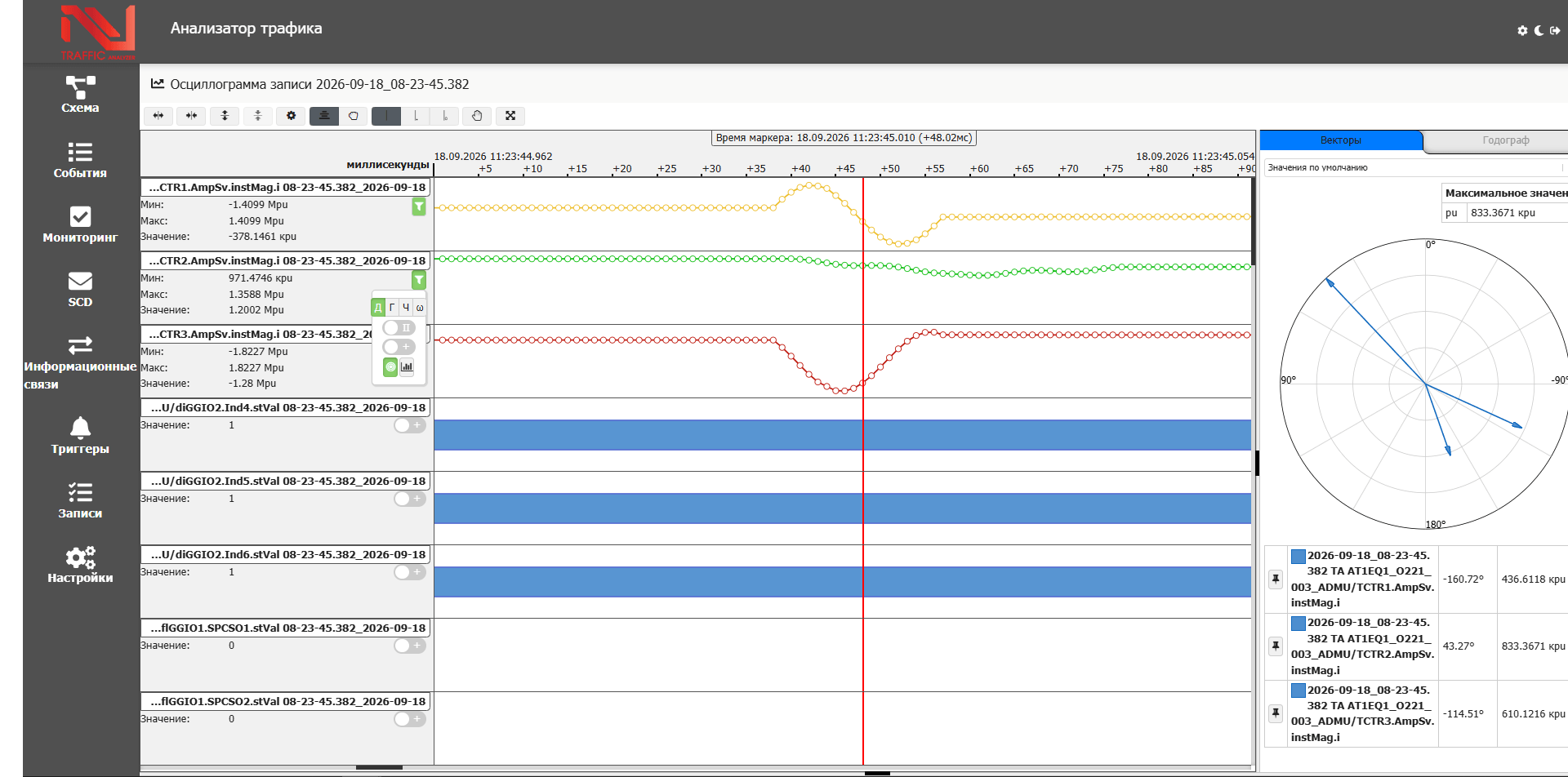This screenshot has width=1568, height=777.
Task: Switch to dark theme moon icon
Action: (x=1539, y=30)
